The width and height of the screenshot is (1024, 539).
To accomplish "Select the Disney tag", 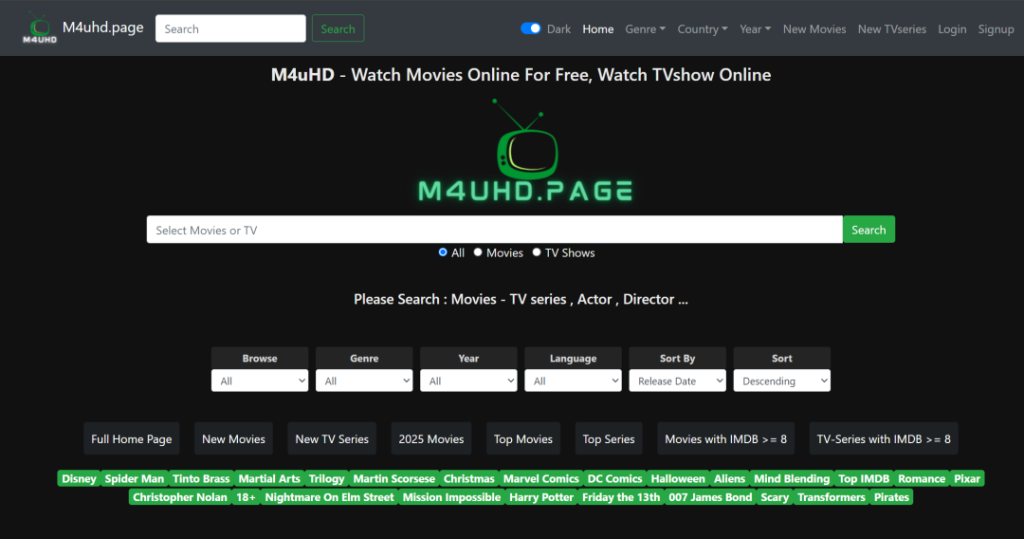I will click(79, 479).
